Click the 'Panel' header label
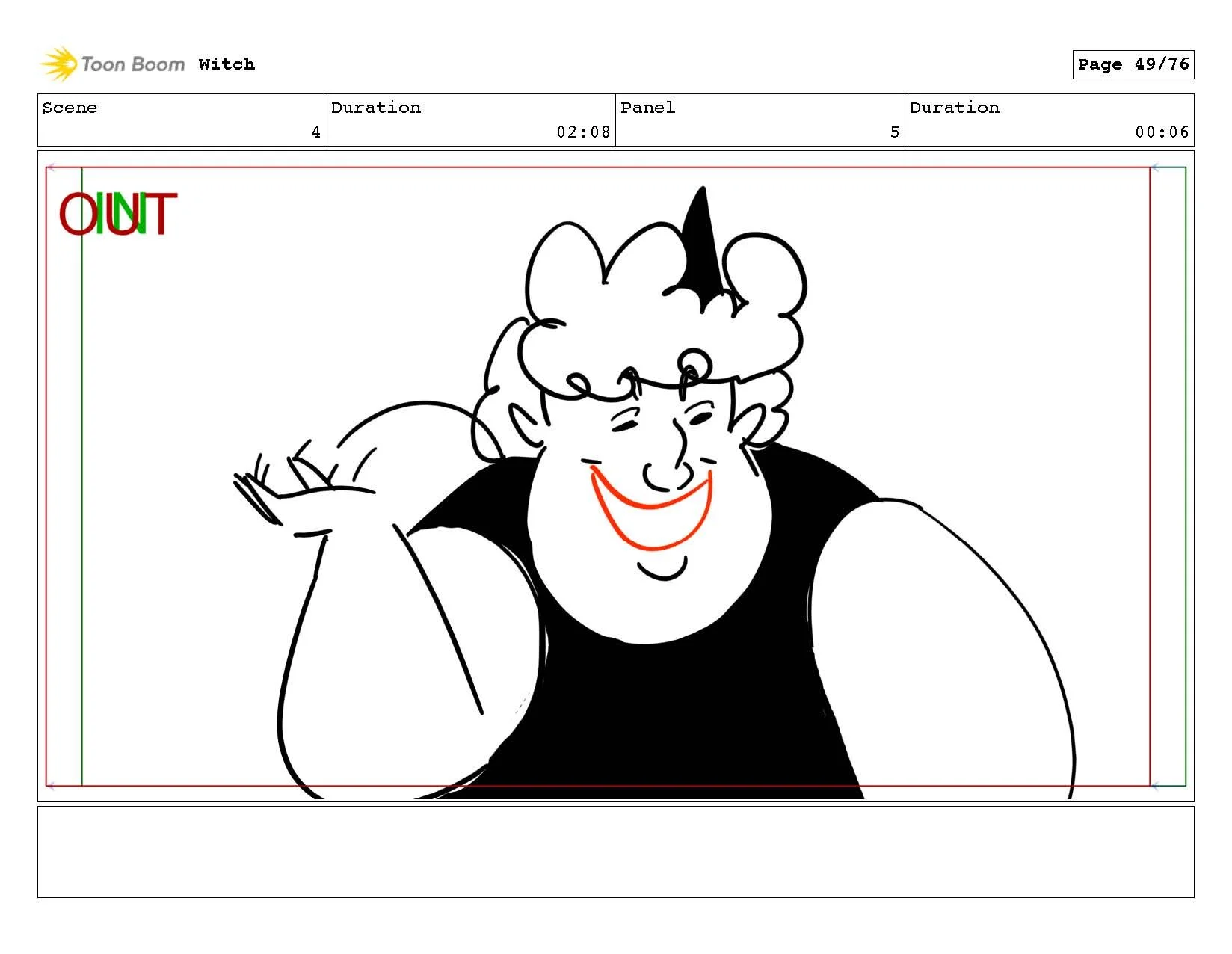Viewport: 1232px width, 954px height. click(x=647, y=108)
